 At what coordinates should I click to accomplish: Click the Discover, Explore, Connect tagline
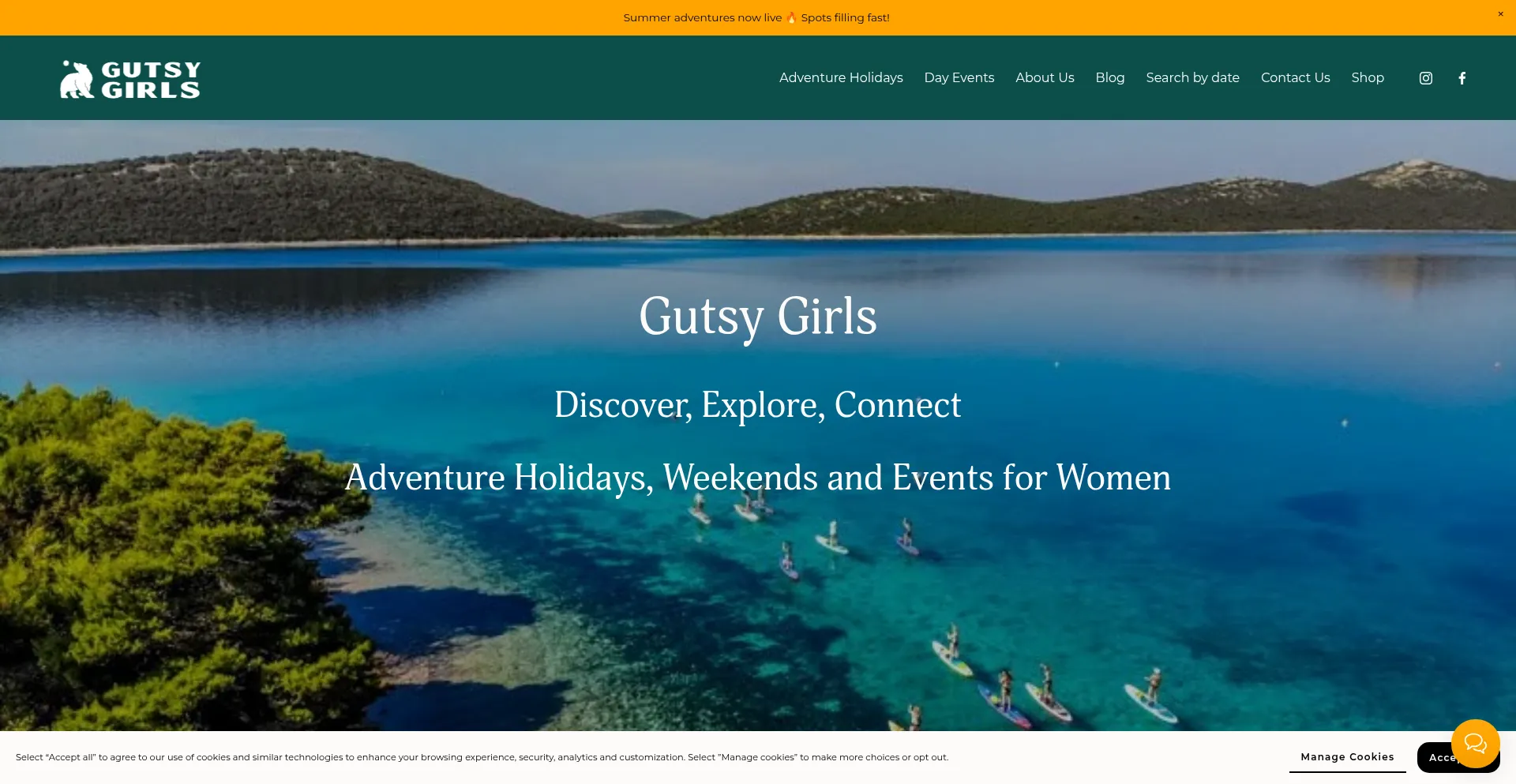pos(758,406)
